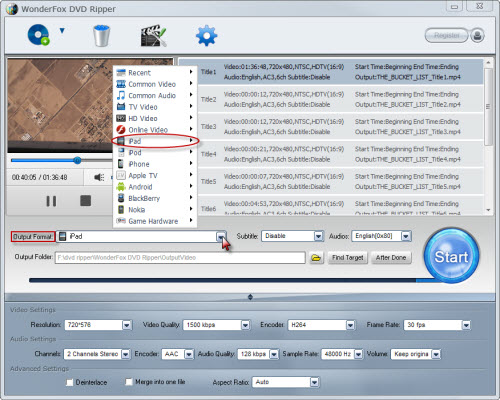Open the Audio Quality dropdown

[x=258, y=354]
